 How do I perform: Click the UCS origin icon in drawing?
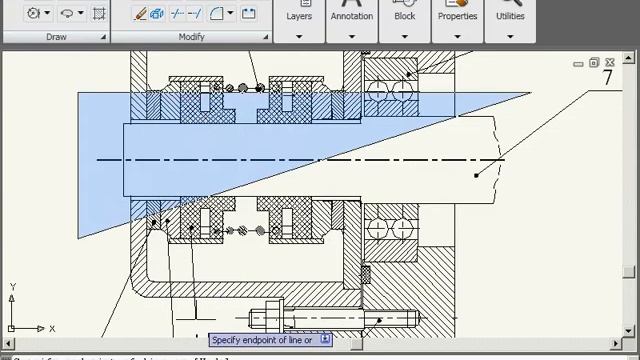pyautogui.click(x=11, y=329)
